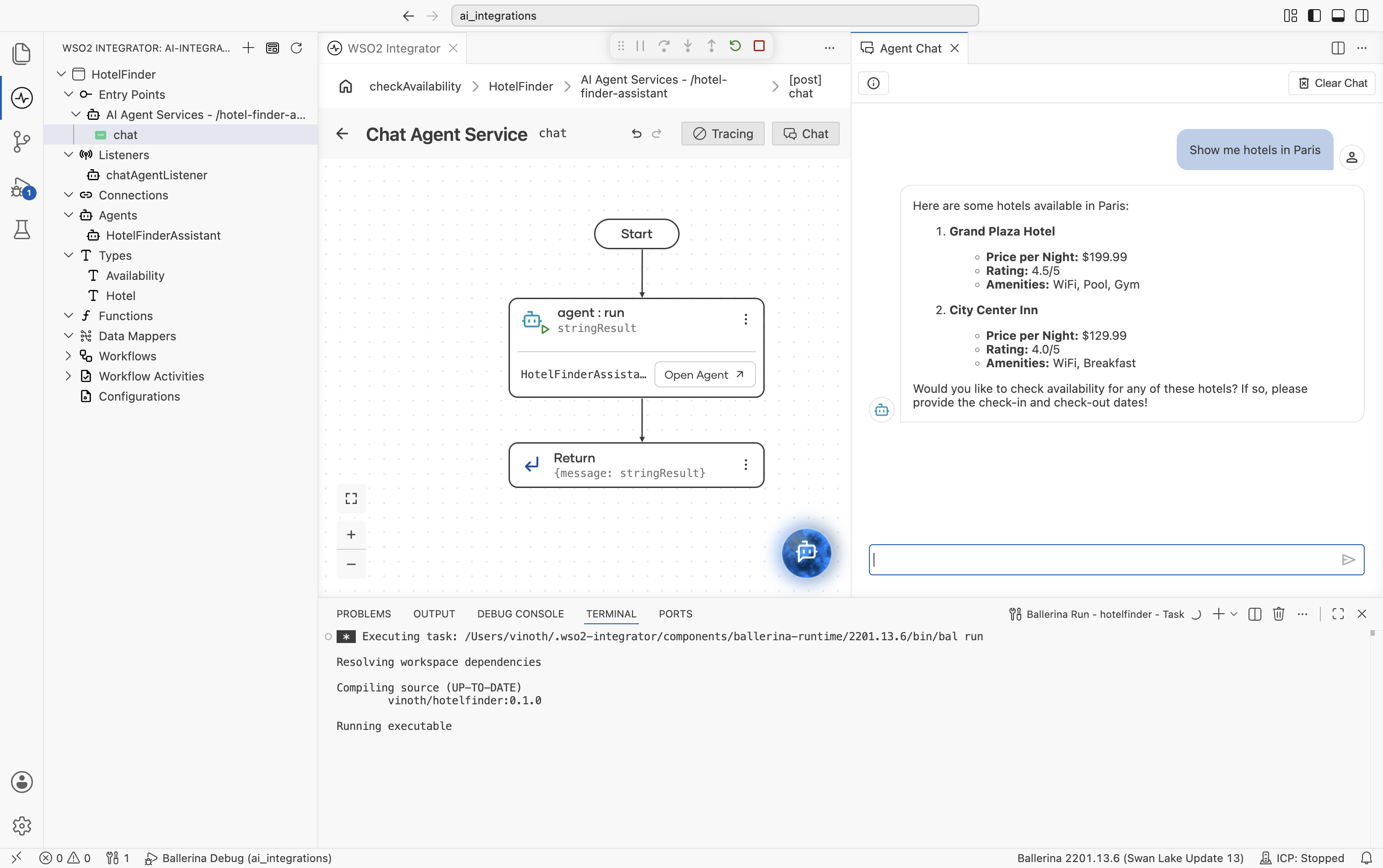
Task: Stop the debug session
Action: pyautogui.click(x=759, y=46)
